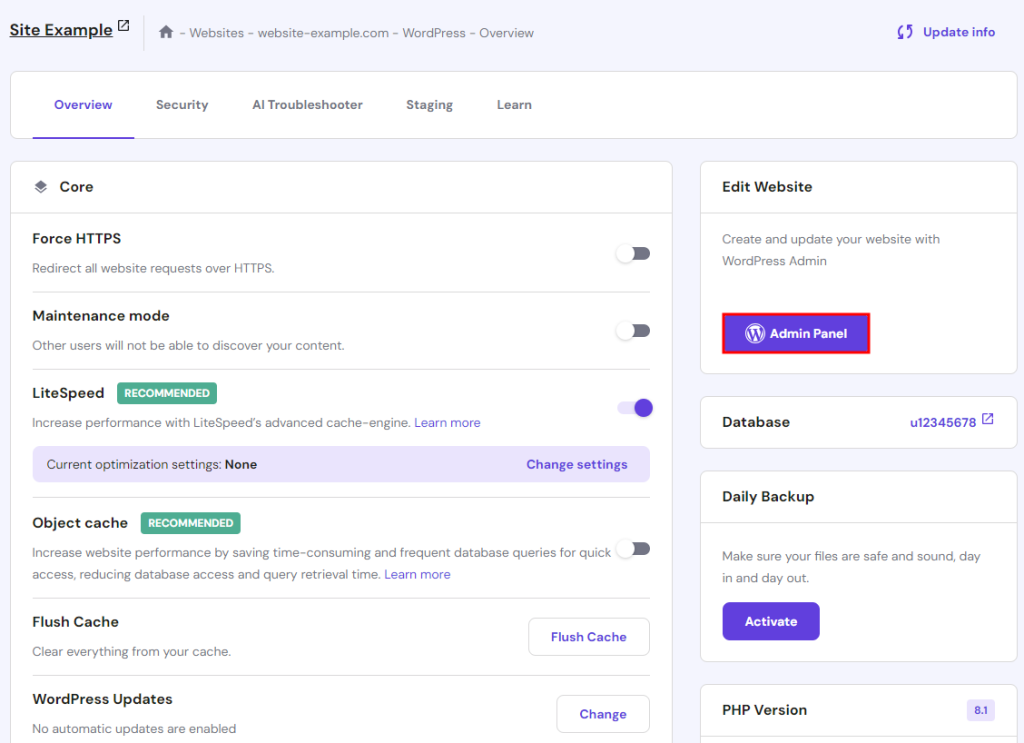Open the AI Troubleshooter tab
This screenshot has width=1024, height=743.
pos(307,104)
